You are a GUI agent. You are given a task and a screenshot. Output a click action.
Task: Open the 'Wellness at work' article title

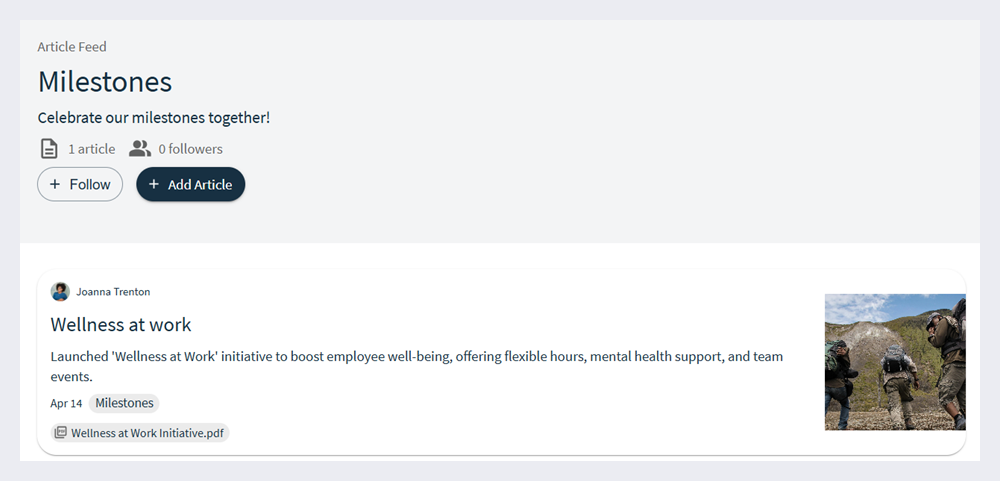pyautogui.click(x=121, y=324)
